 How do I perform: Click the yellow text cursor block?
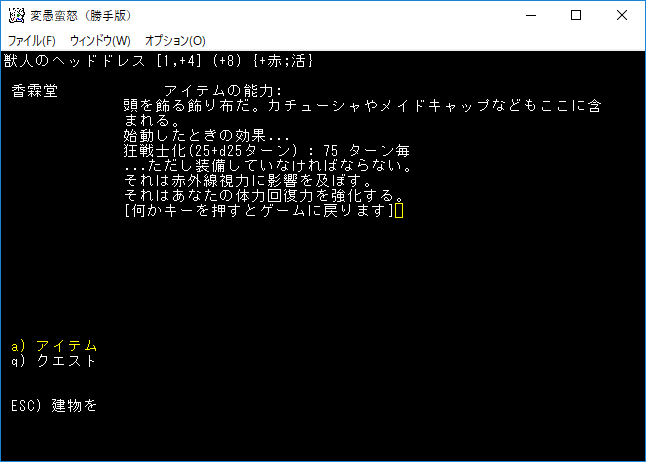click(x=399, y=211)
